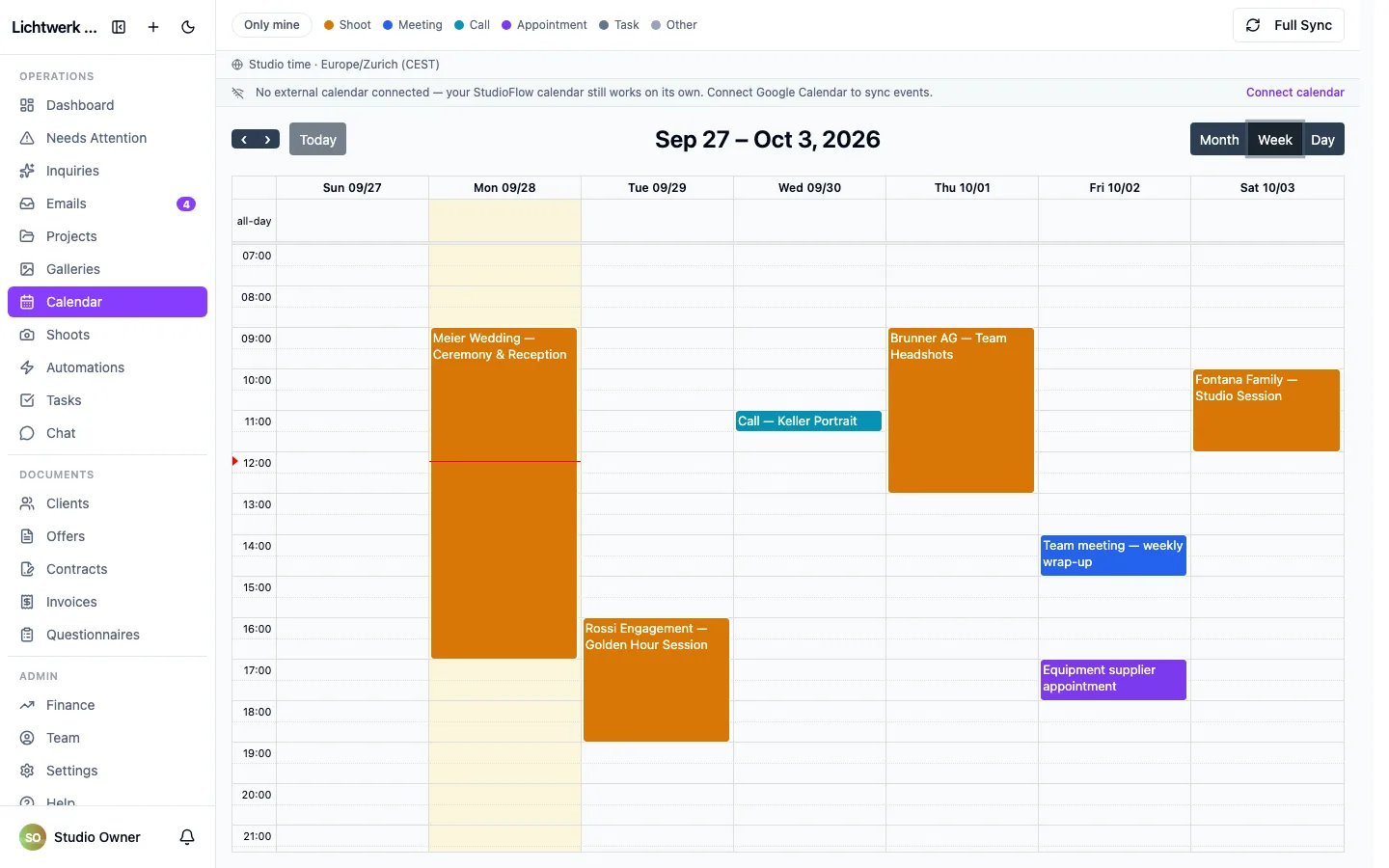Click the Automations lightning icon
Viewport: 1389px width, 868px height.
[x=27, y=367]
